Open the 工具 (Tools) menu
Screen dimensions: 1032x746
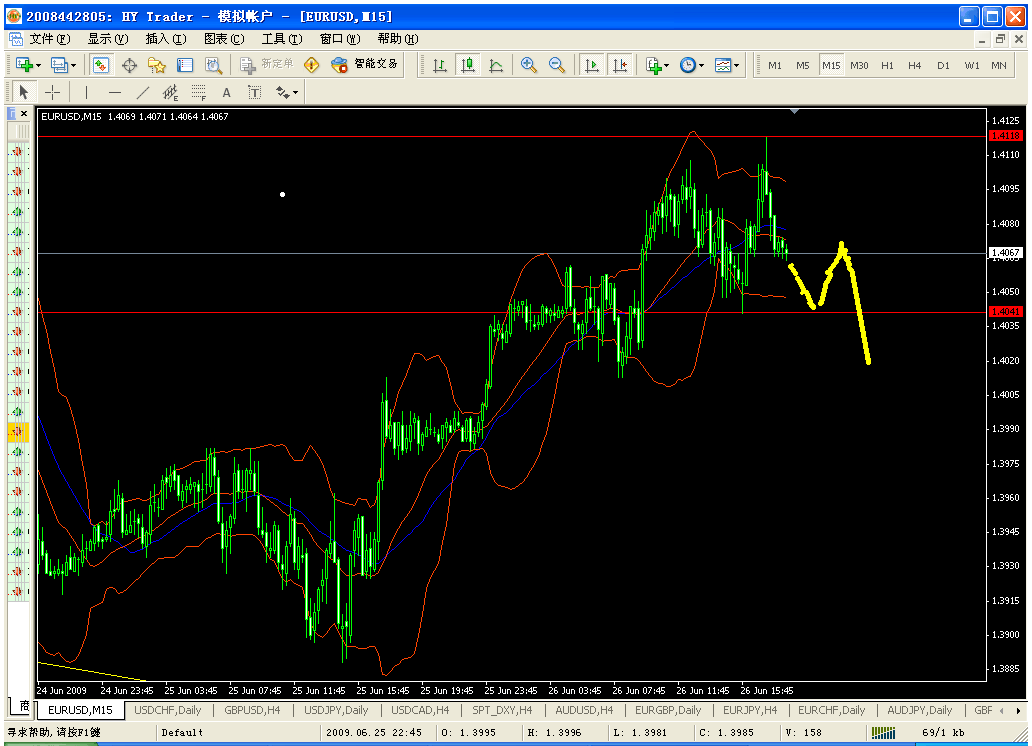coord(281,39)
